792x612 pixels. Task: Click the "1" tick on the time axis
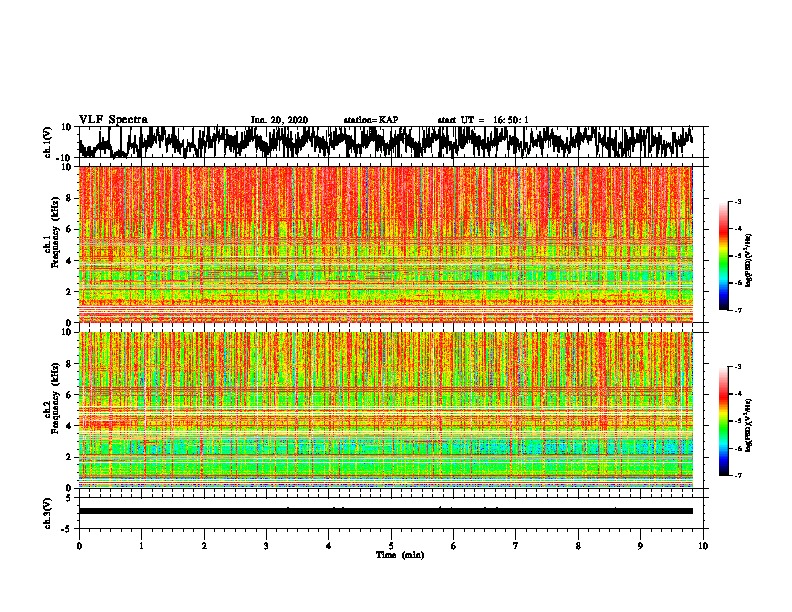coord(141,546)
